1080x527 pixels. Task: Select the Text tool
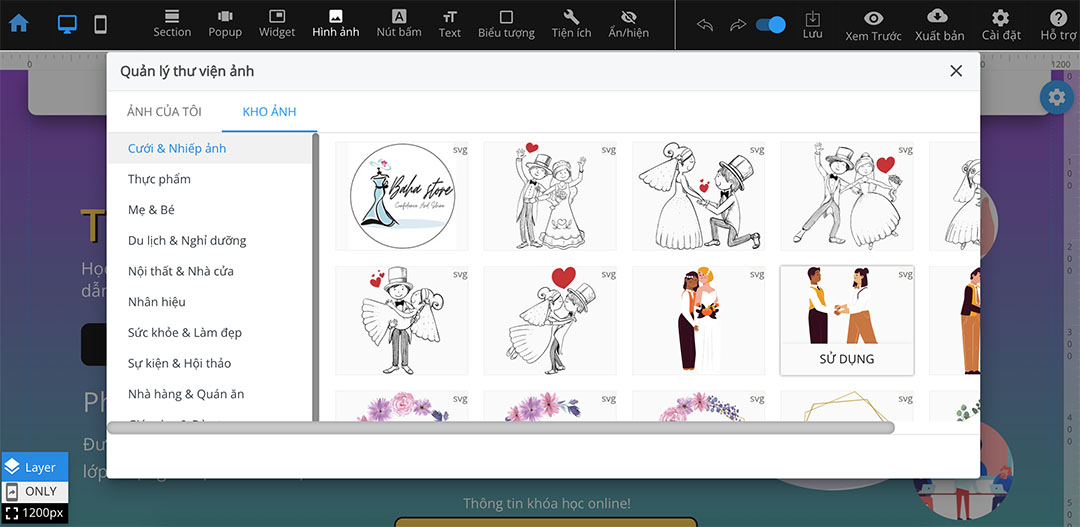pos(450,24)
